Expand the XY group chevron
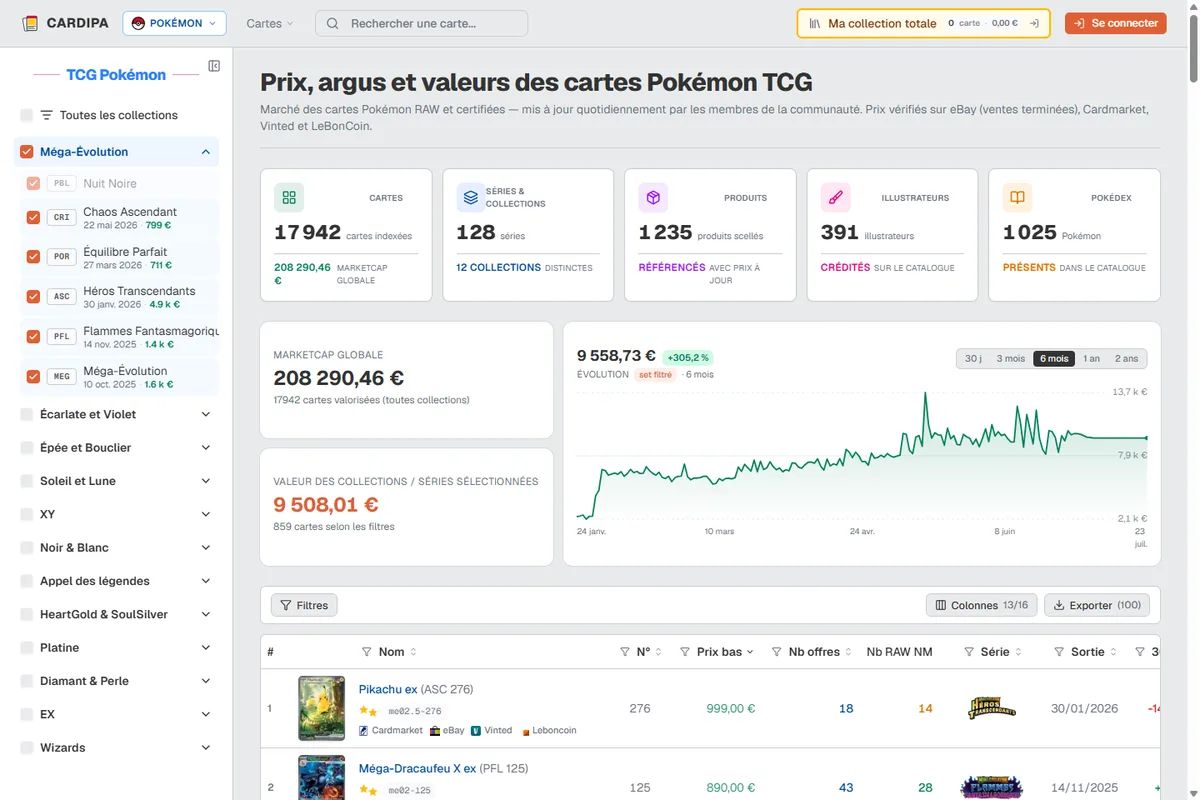This screenshot has width=1200, height=800. click(206, 514)
